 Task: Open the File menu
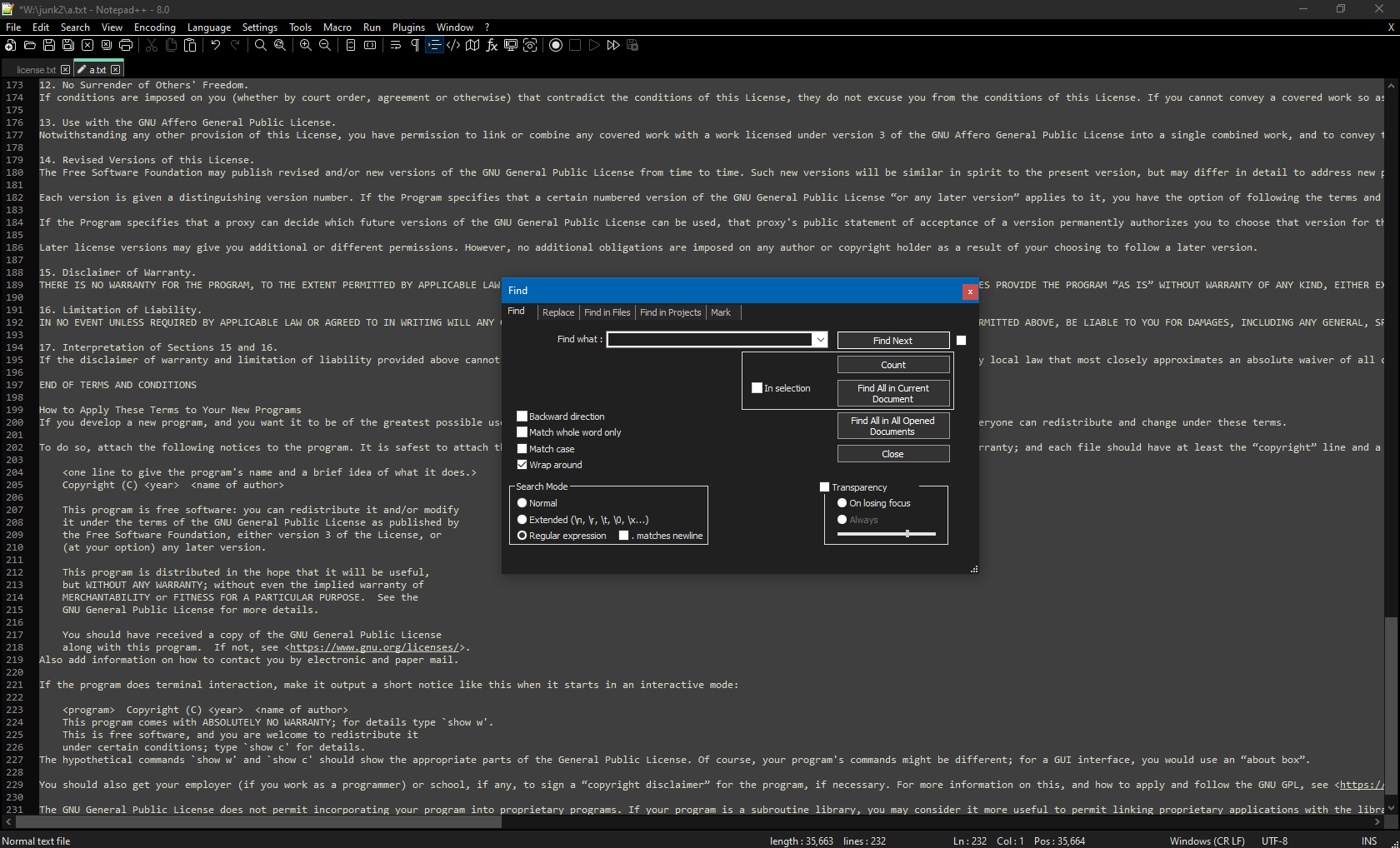[x=13, y=27]
